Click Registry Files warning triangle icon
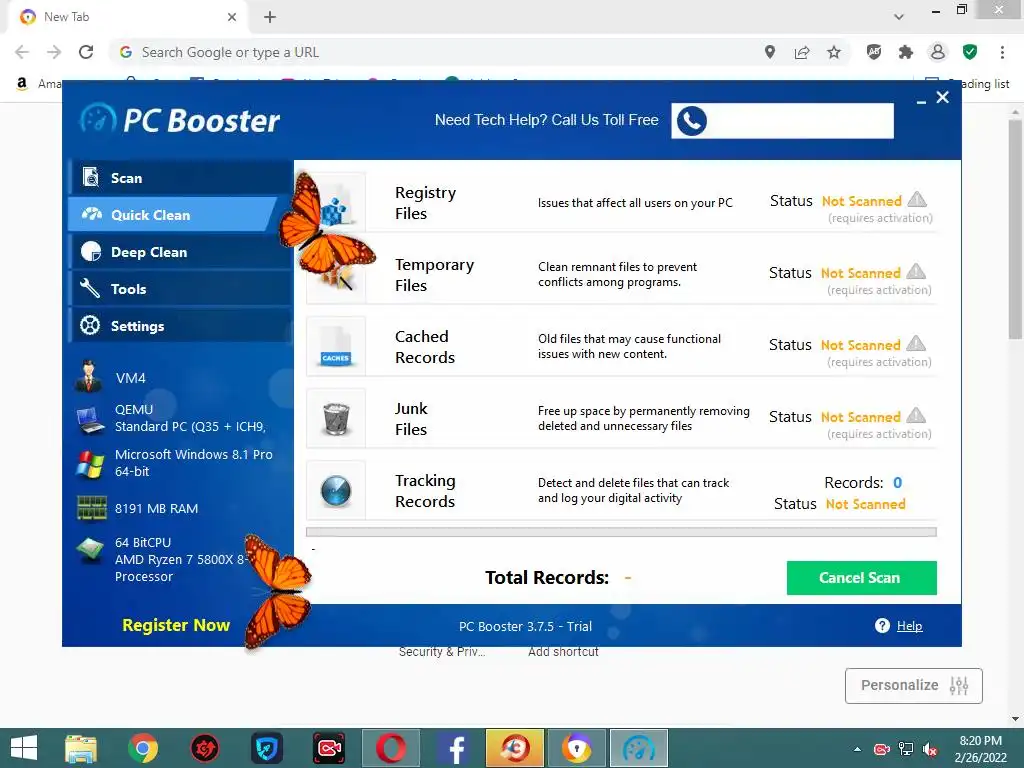Screen dimensions: 1024x768 [917, 199]
